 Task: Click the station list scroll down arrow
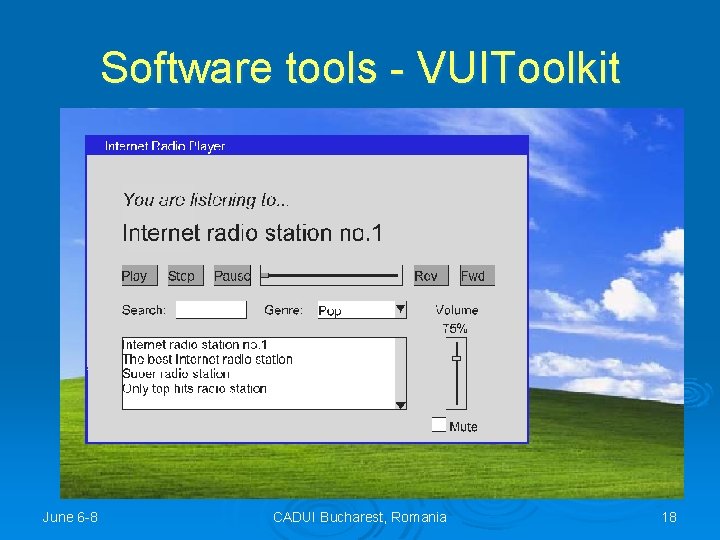401,405
